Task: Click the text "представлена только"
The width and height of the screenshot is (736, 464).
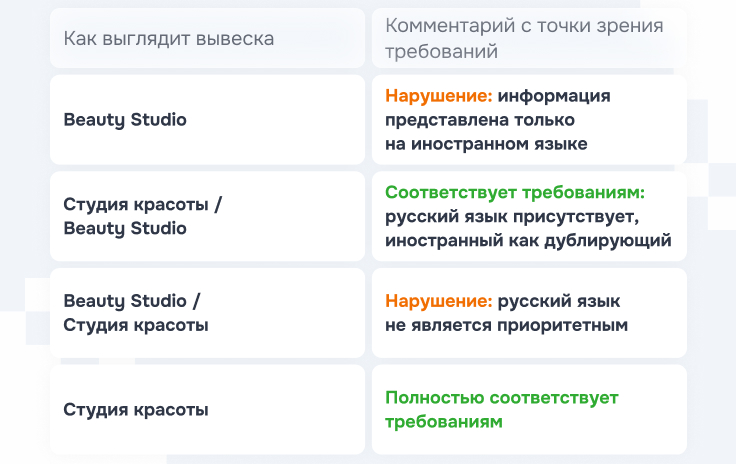Action: [480, 120]
